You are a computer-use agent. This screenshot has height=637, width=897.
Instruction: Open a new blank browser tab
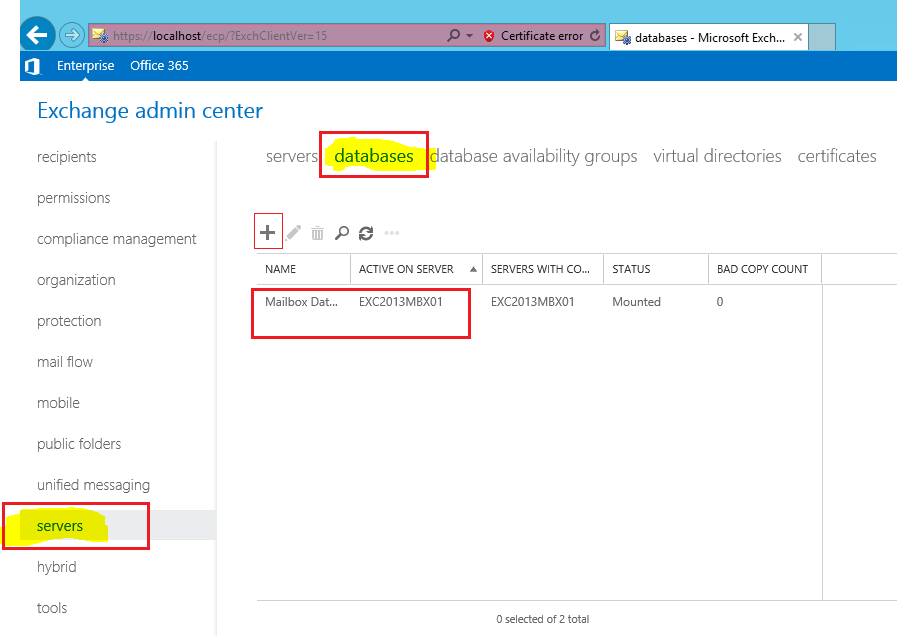pyautogui.click(x=822, y=37)
